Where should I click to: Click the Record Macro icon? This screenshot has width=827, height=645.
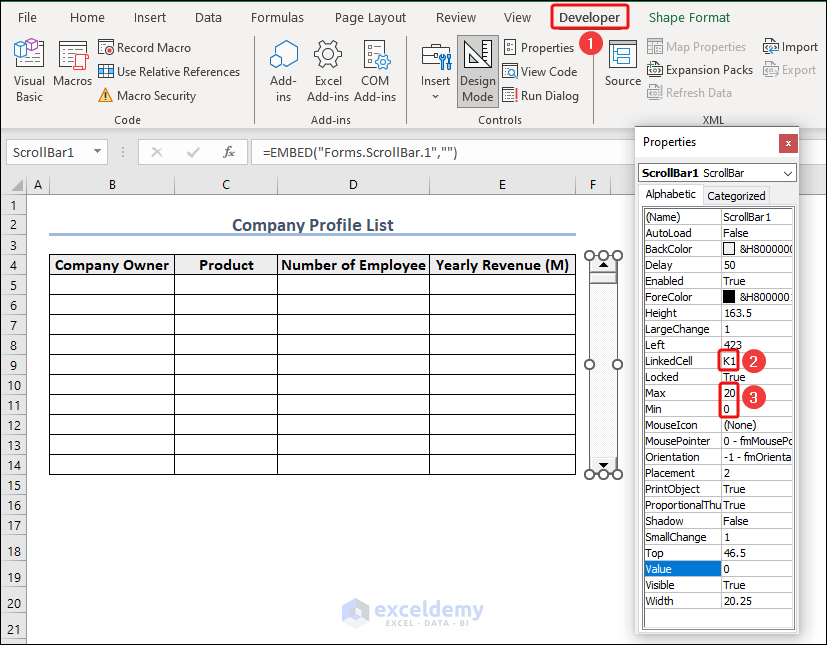105,47
